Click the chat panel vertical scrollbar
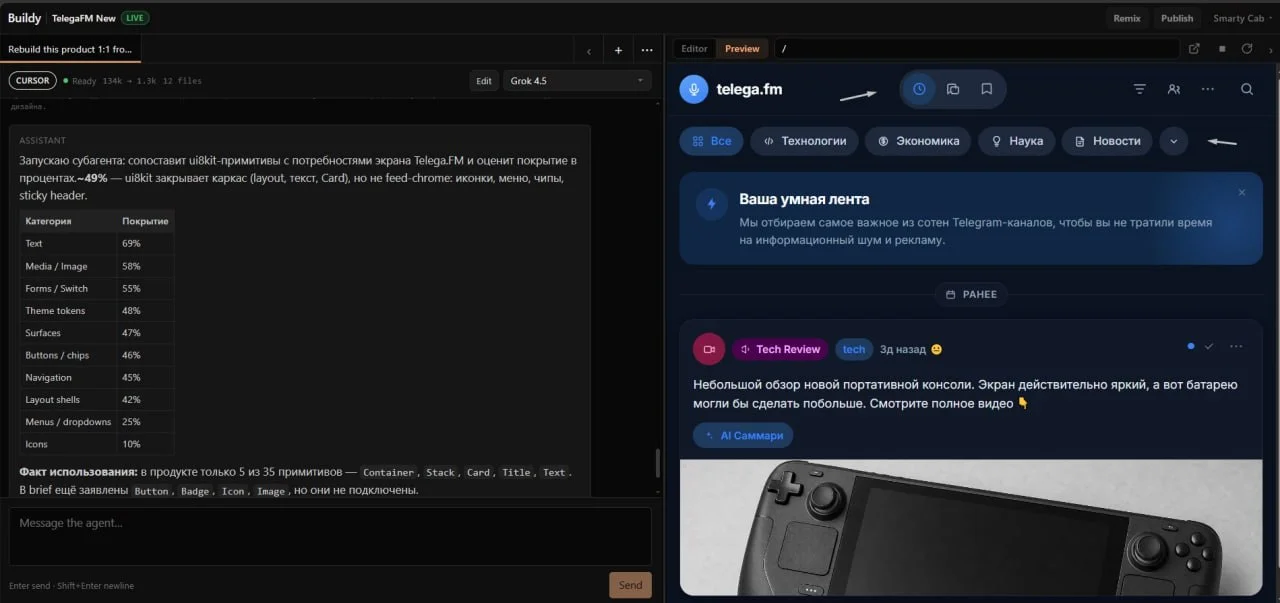The height and width of the screenshot is (603, 1280). click(657, 463)
